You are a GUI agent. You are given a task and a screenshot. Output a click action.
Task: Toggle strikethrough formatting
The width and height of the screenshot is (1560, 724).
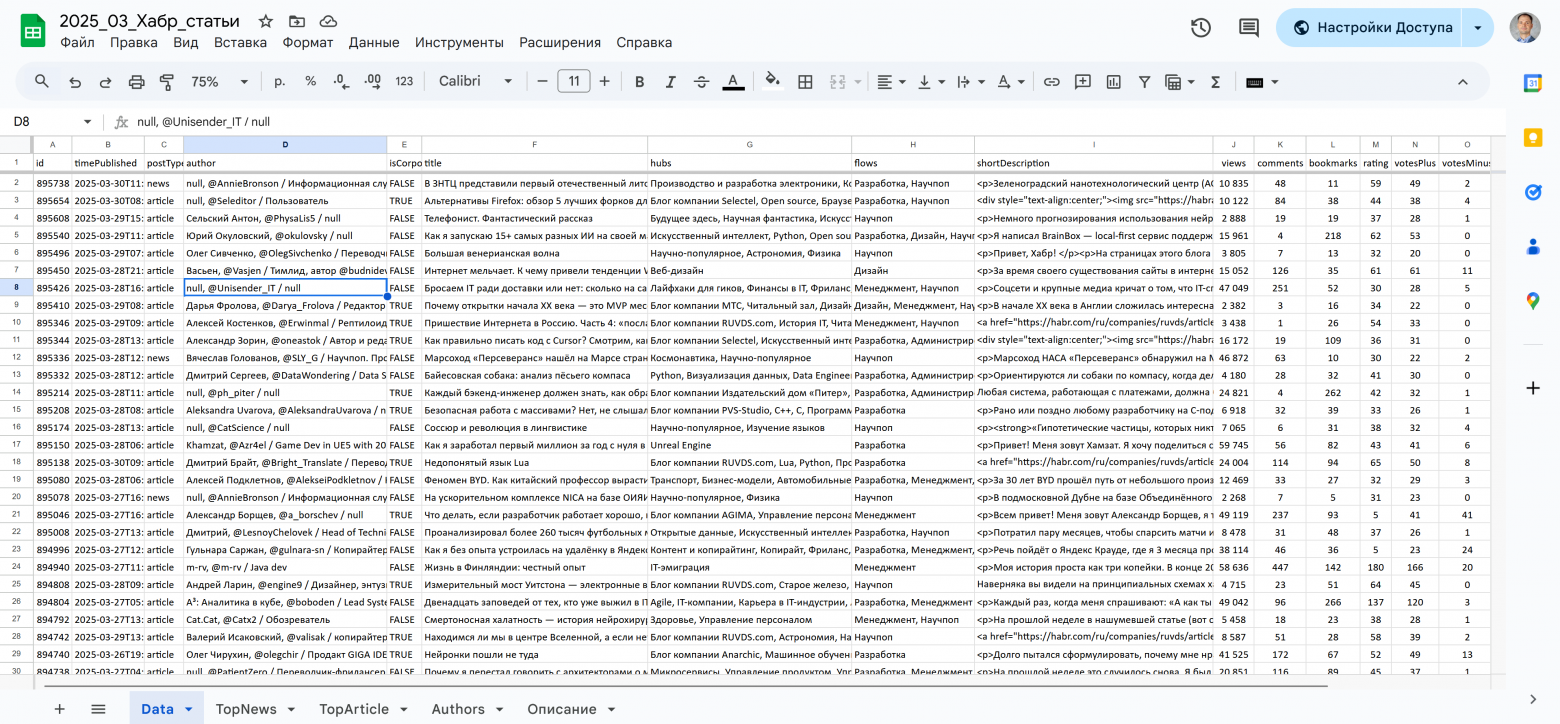pyautogui.click(x=701, y=82)
